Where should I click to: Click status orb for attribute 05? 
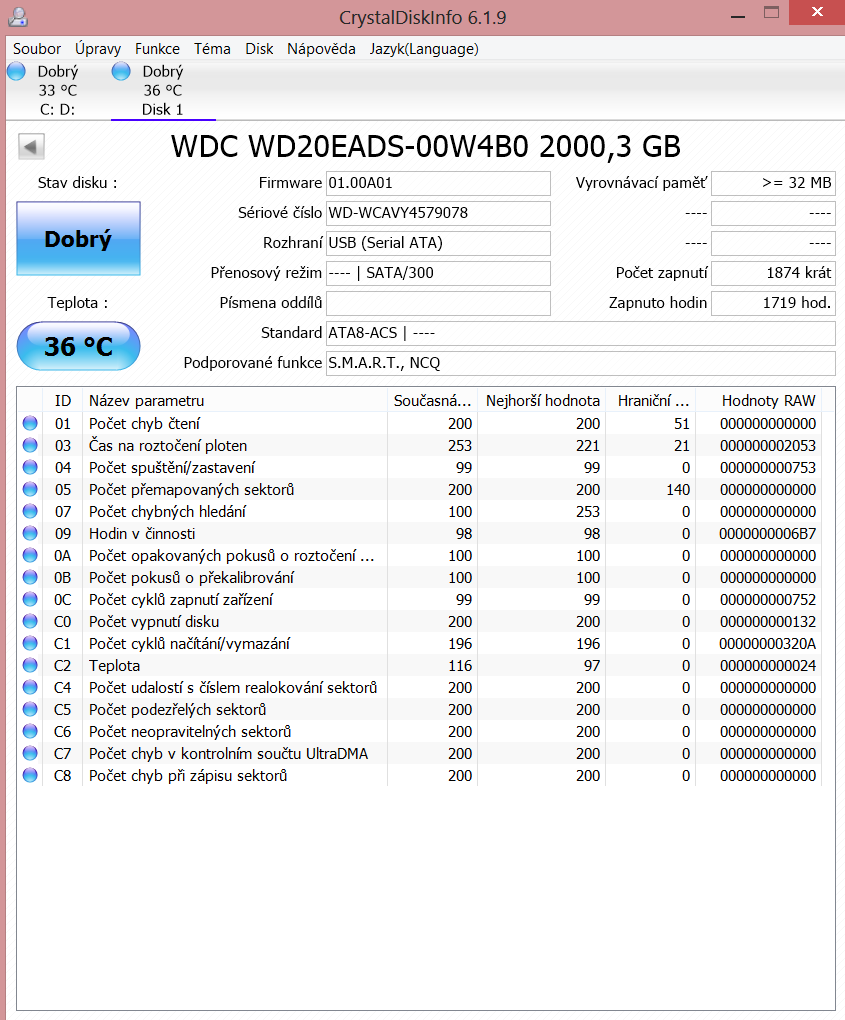pos(30,489)
